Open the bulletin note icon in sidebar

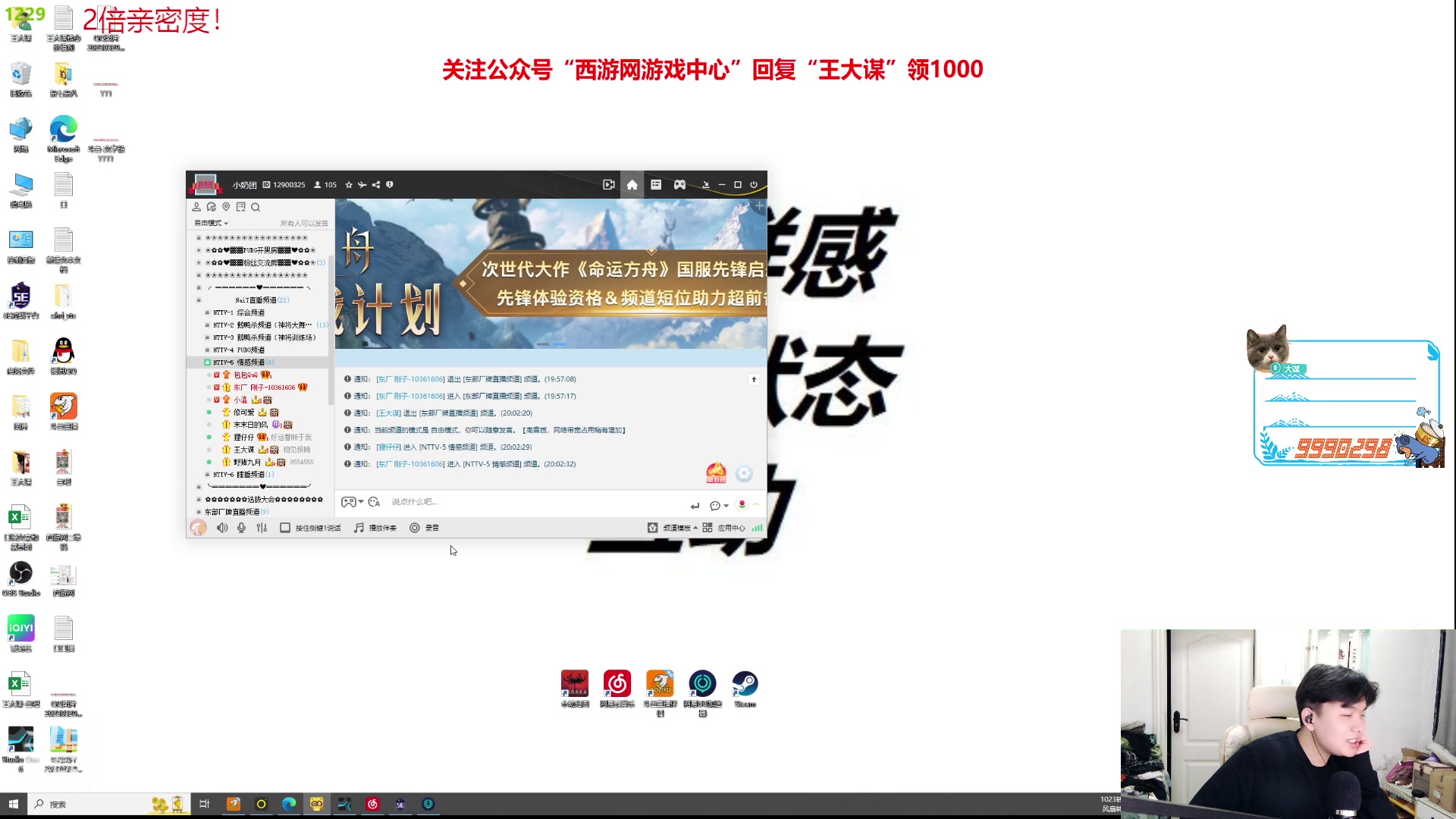coord(241,207)
